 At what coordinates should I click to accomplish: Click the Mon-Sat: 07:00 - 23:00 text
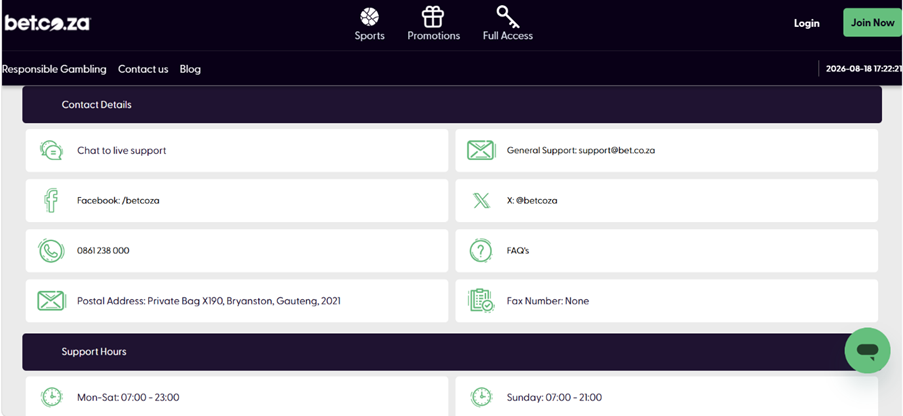(x=128, y=397)
